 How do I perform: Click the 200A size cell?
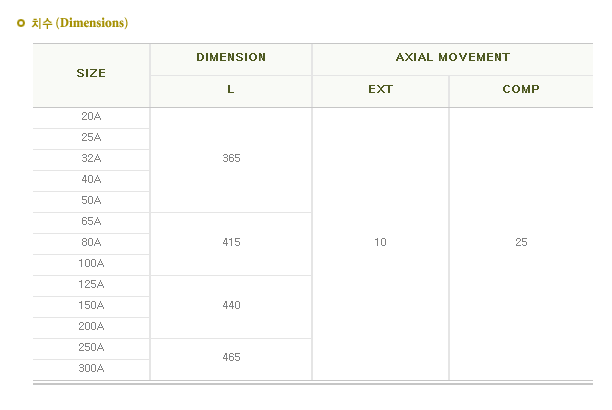click(91, 326)
